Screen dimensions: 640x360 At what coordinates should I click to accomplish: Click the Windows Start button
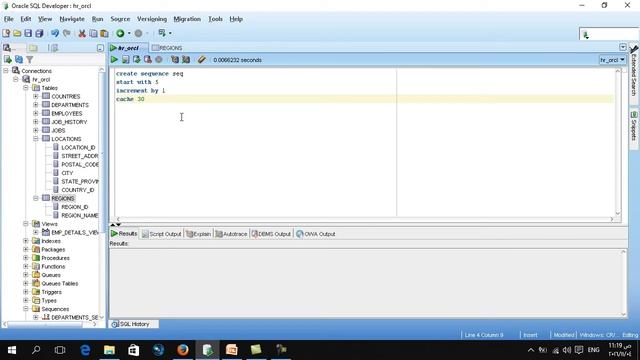coord(12,350)
